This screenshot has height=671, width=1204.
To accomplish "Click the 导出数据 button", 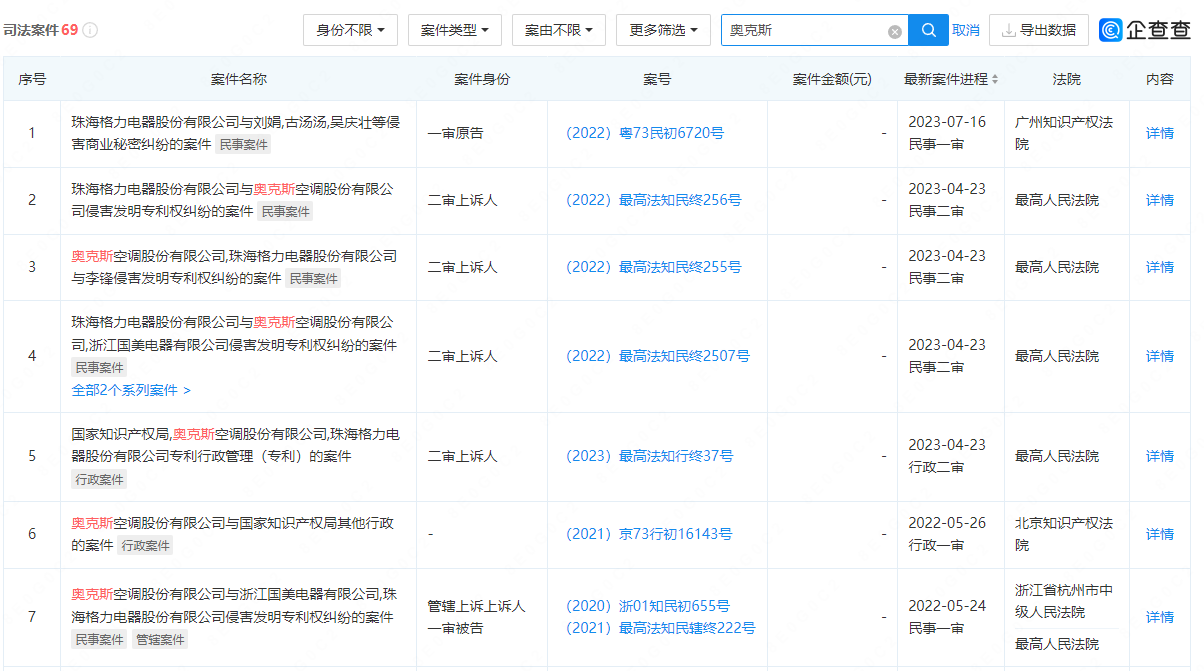I will 1038,30.
